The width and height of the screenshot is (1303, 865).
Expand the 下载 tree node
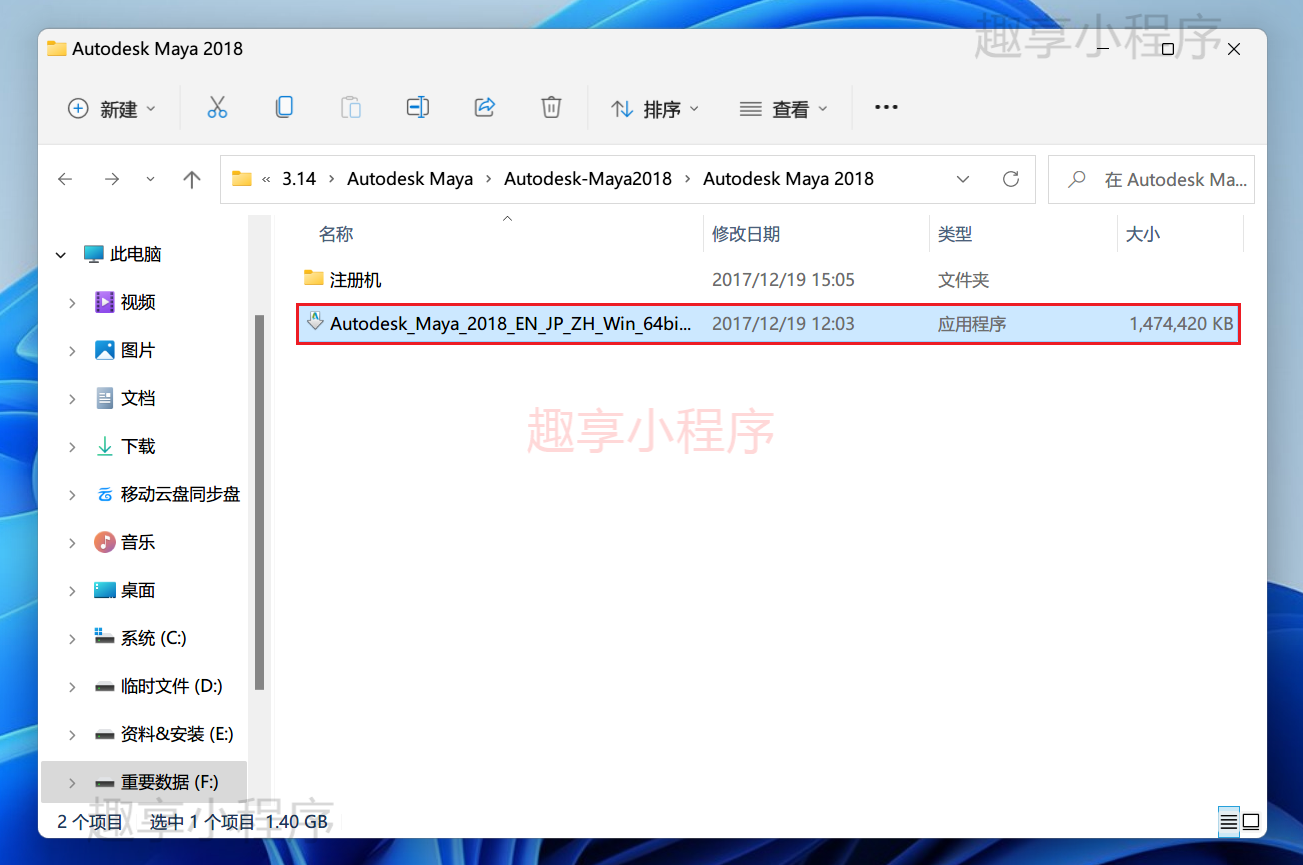(x=72, y=446)
